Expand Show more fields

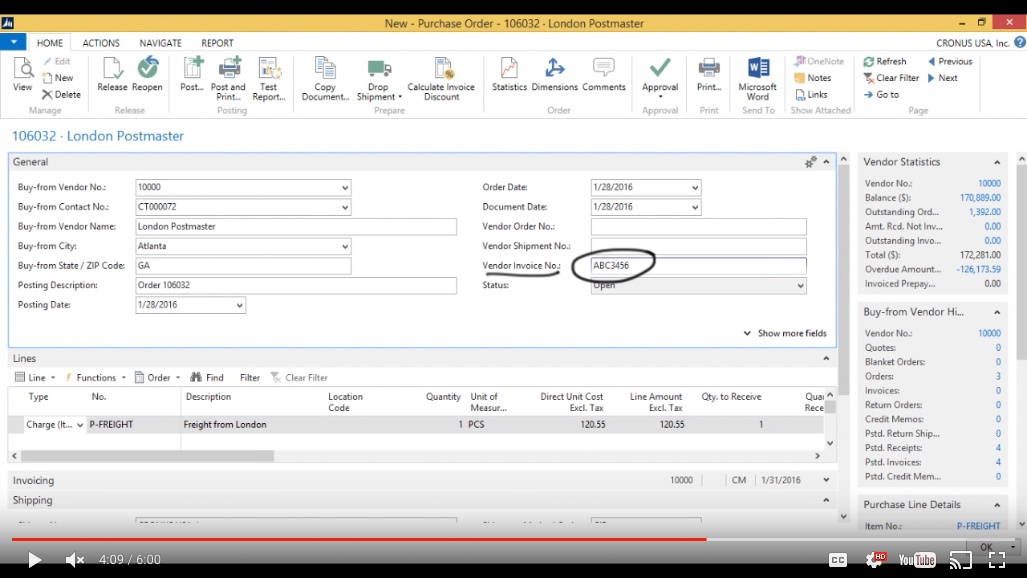coord(785,333)
